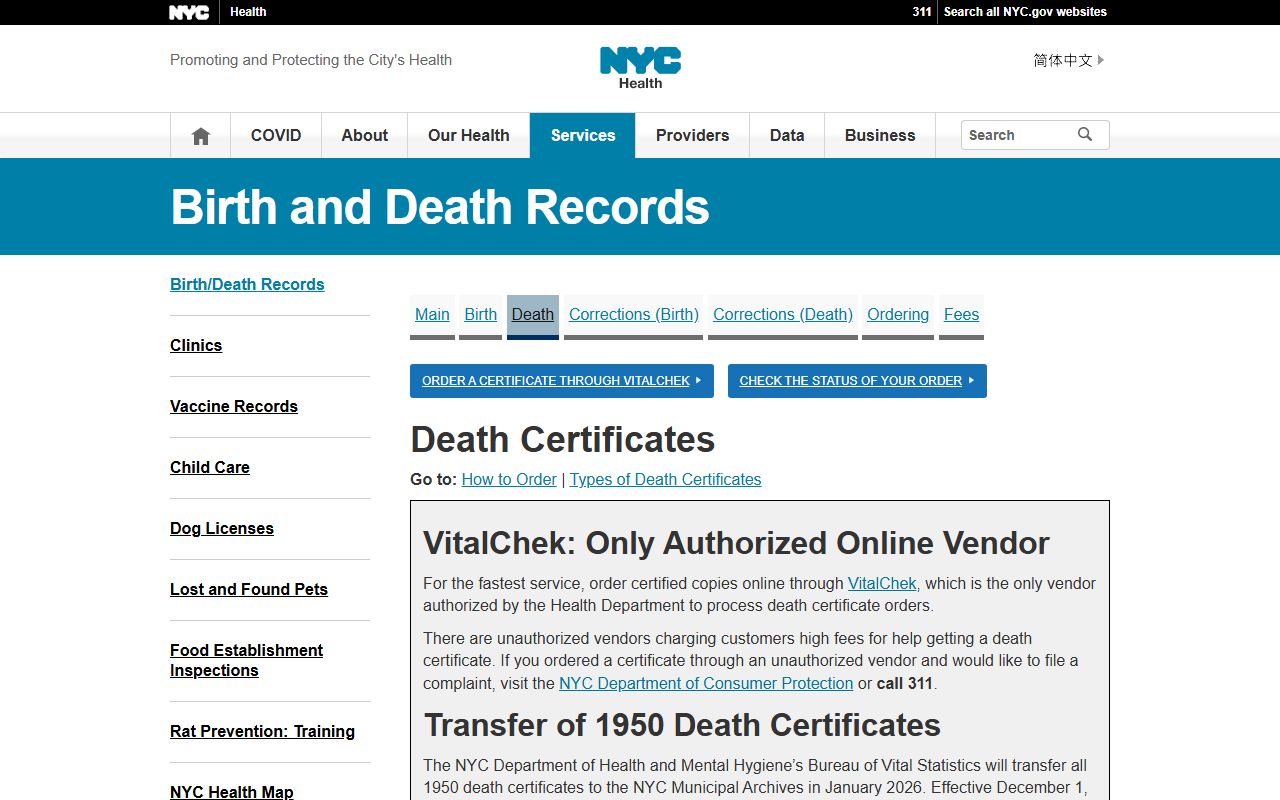Image resolution: width=1280 pixels, height=800 pixels.
Task: Click the VitalChek: Only Authorized Online Vendor heading
Action: 736,543
